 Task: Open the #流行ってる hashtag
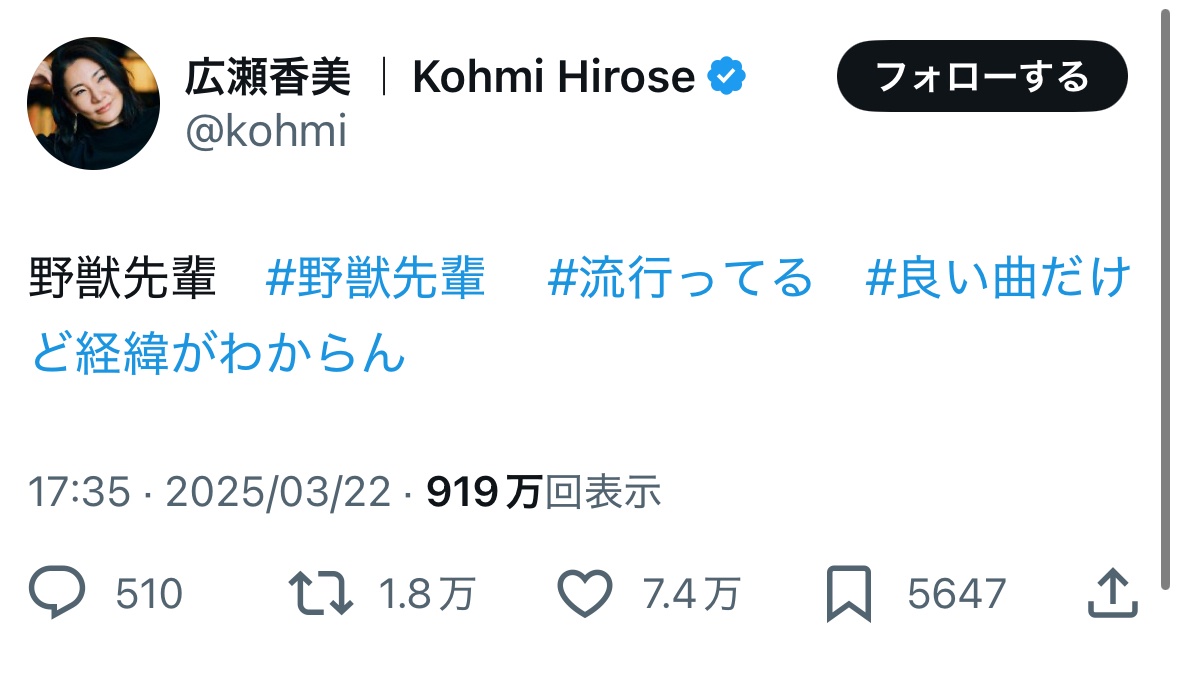pos(681,278)
